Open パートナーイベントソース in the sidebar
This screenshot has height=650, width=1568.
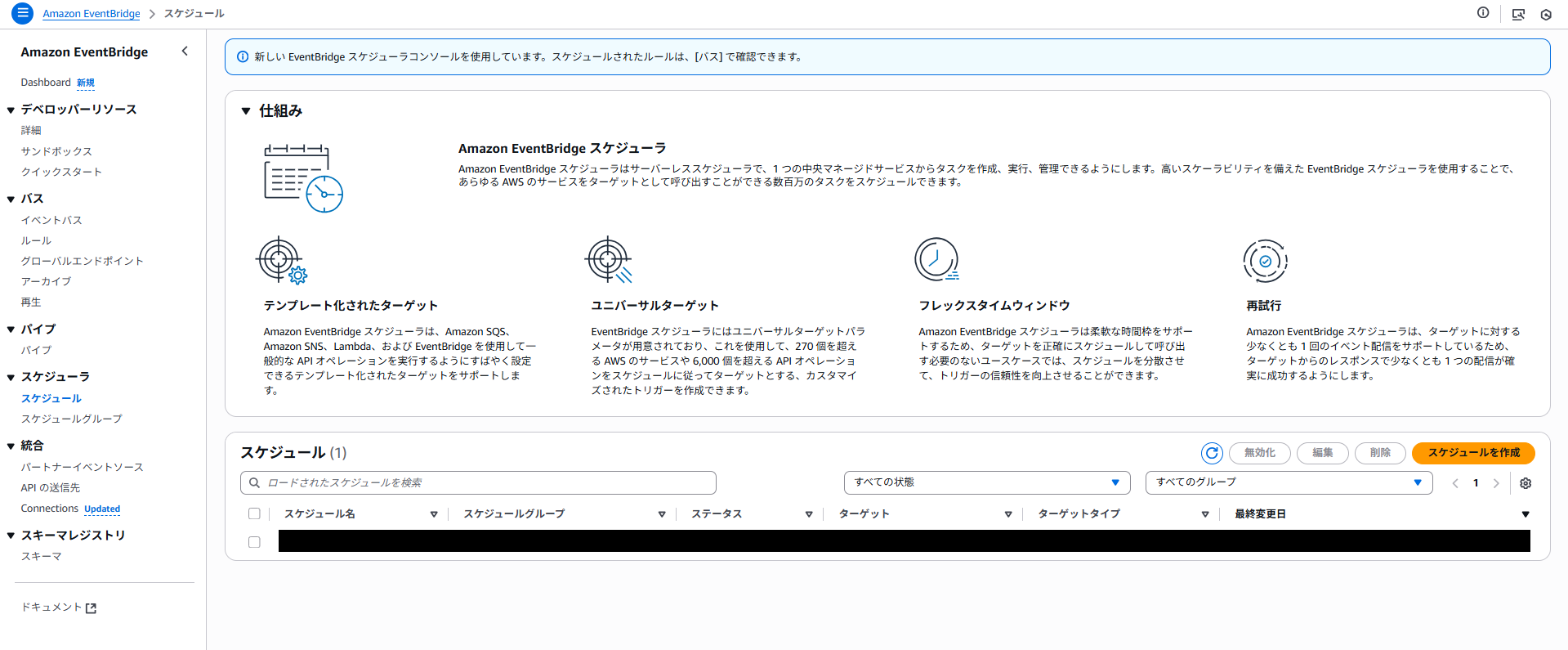click(x=82, y=467)
